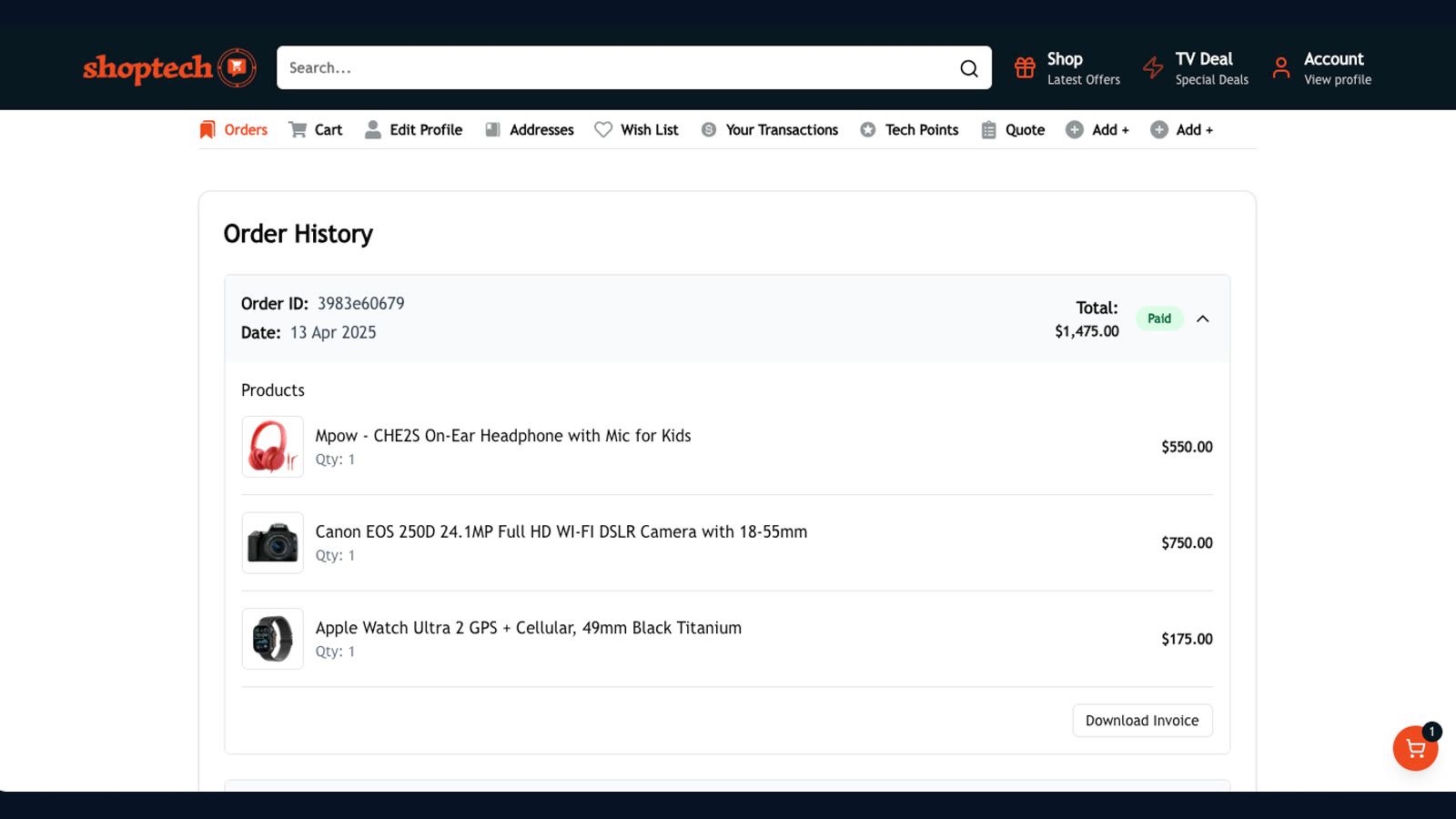
Task: Click the Orders bookmark icon
Action: [x=207, y=130]
